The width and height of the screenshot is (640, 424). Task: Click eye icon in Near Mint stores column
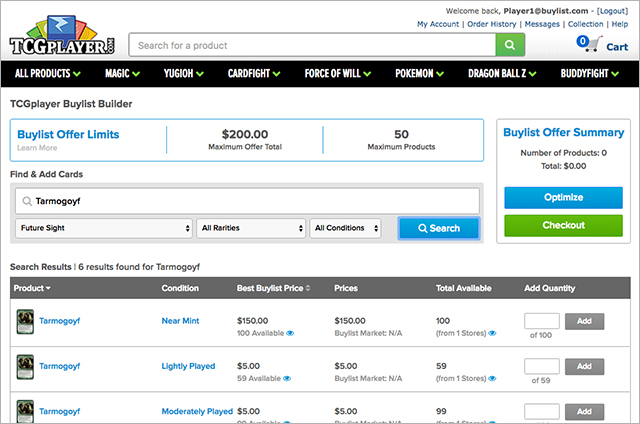pyautogui.click(x=492, y=333)
